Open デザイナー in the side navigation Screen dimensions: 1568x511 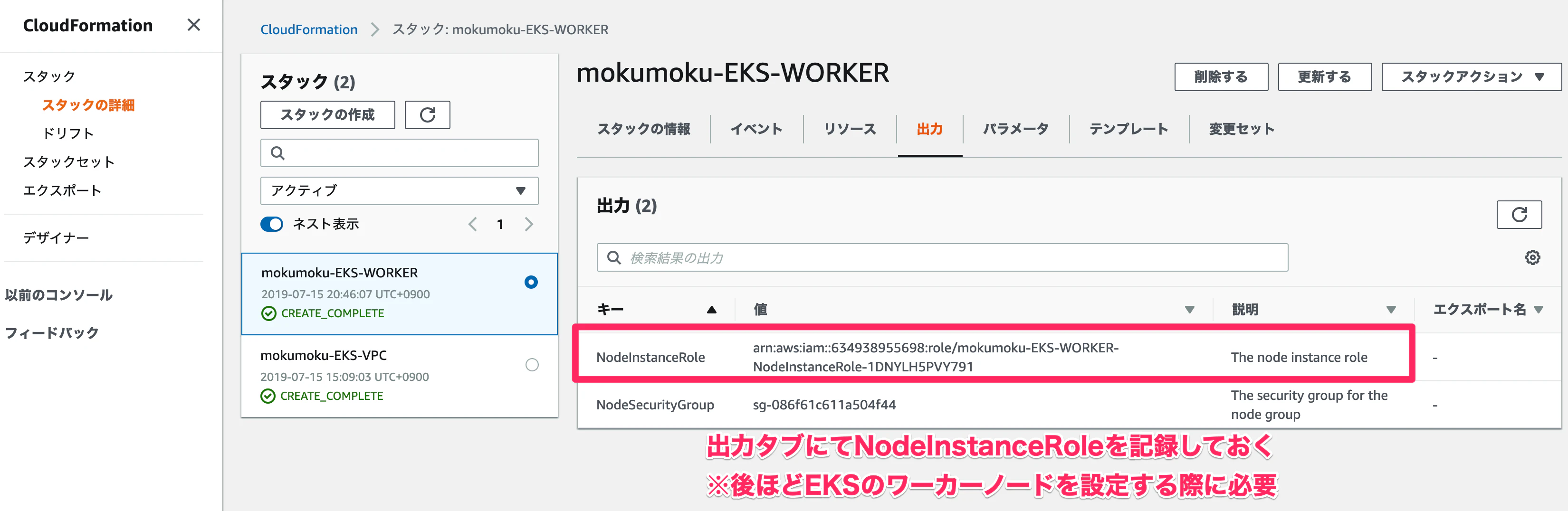click(56, 238)
